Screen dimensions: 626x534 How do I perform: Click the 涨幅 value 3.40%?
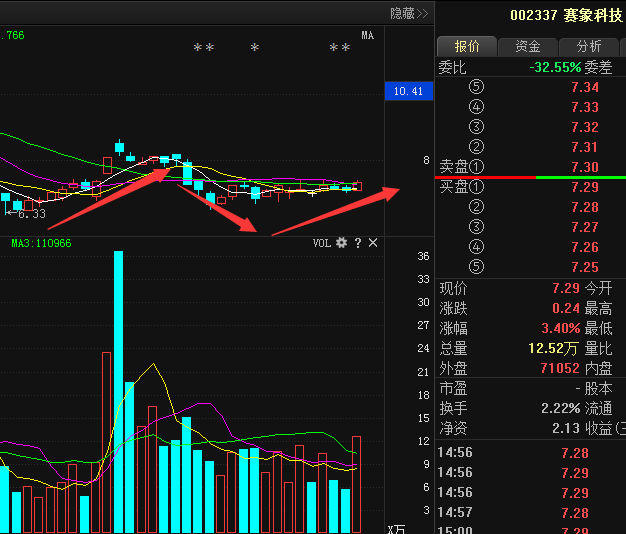[561, 328]
